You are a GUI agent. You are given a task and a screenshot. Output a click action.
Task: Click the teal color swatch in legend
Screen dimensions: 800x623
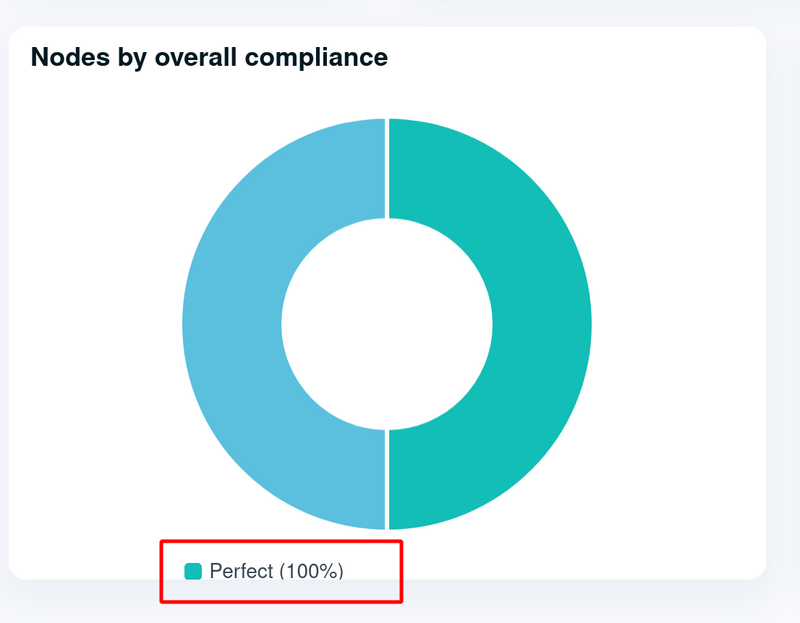(x=193, y=571)
